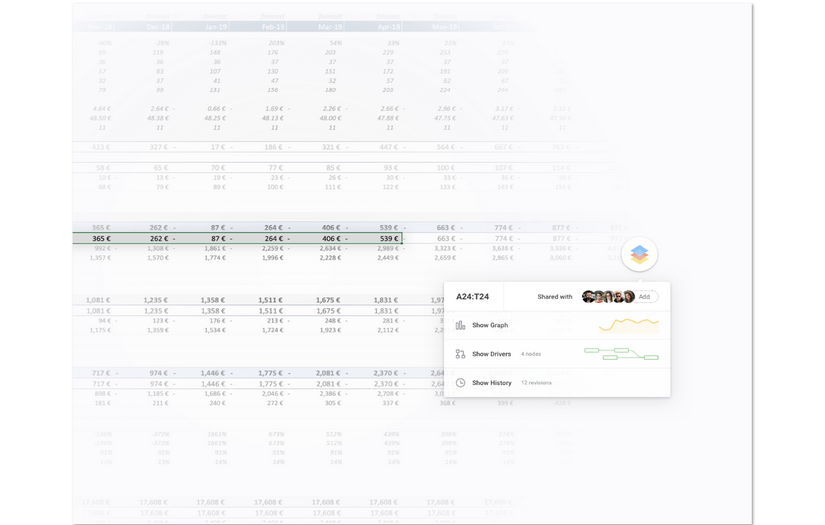Add another person to Shared with
The image size is (825, 525).
pyautogui.click(x=646, y=297)
